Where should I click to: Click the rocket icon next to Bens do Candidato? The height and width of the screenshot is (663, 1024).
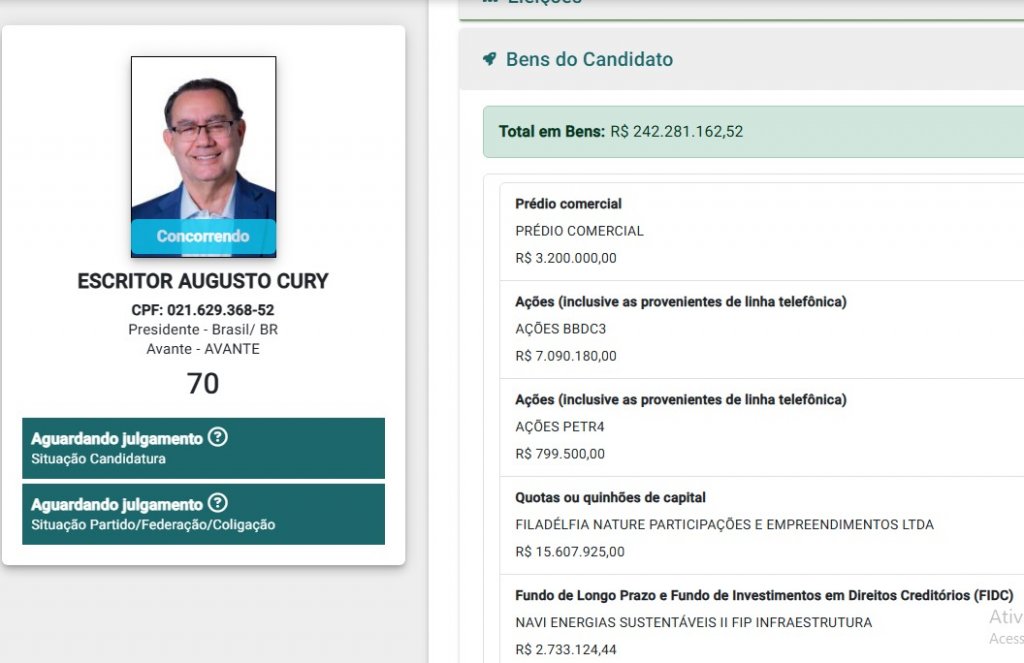[489, 59]
